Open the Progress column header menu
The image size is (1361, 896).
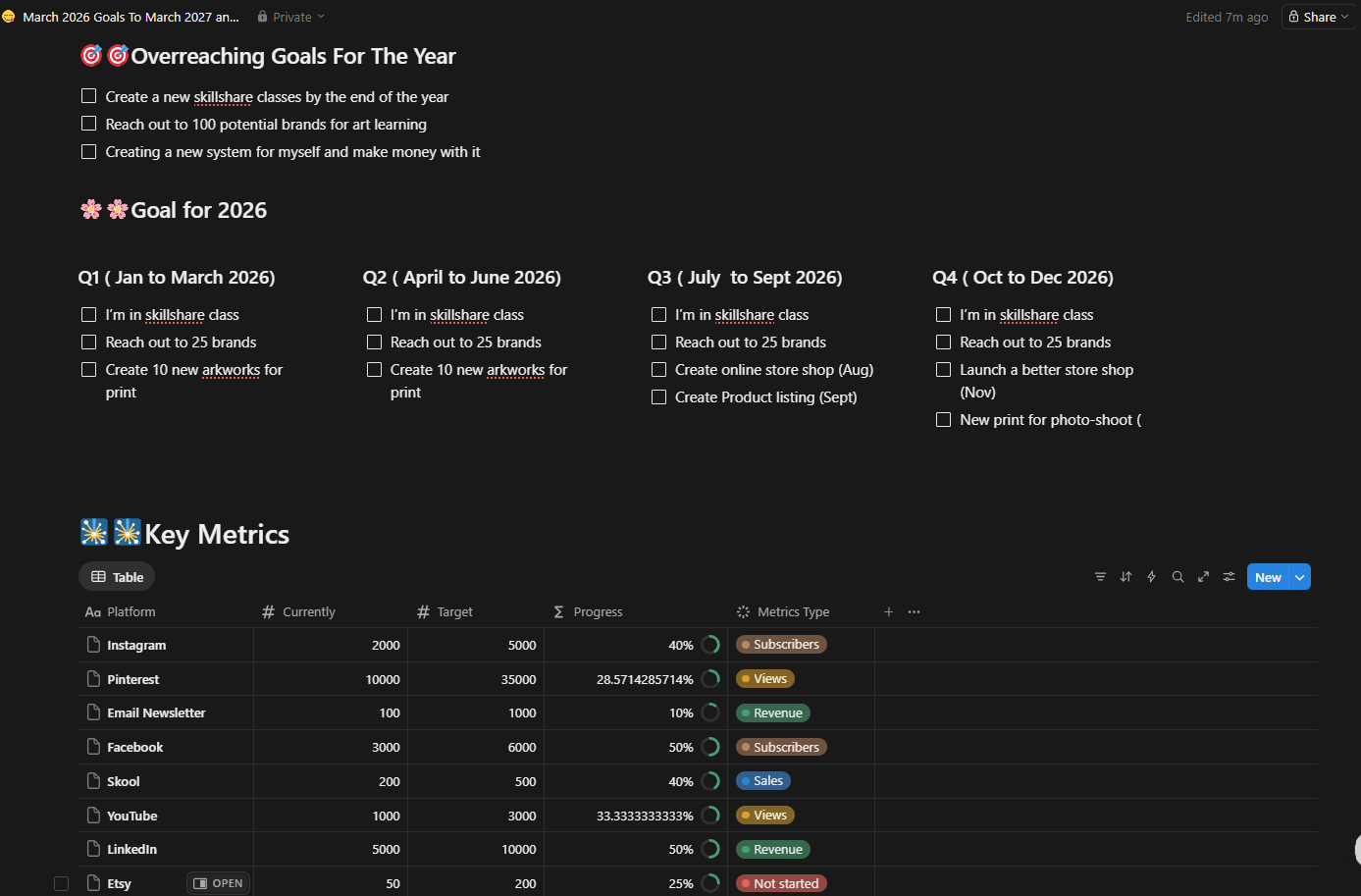pyautogui.click(x=636, y=611)
